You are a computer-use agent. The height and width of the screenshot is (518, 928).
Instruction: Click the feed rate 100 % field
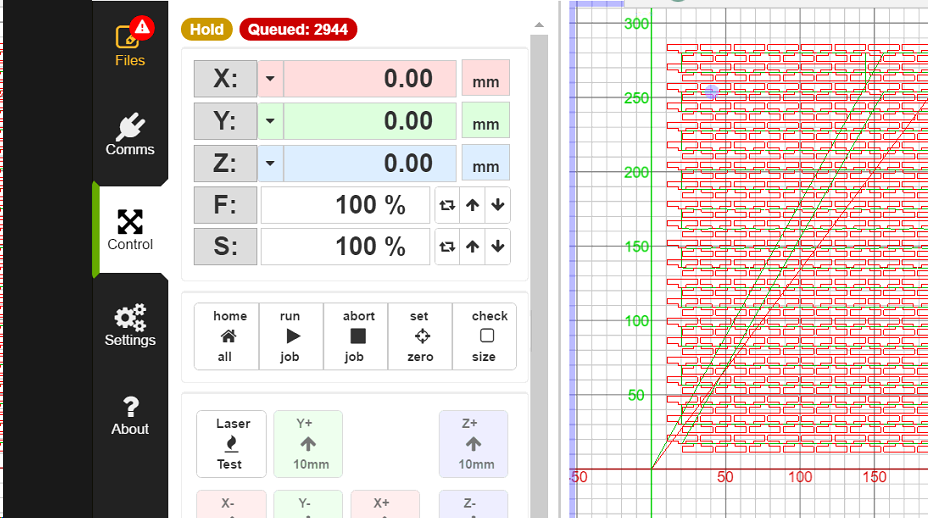point(345,205)
